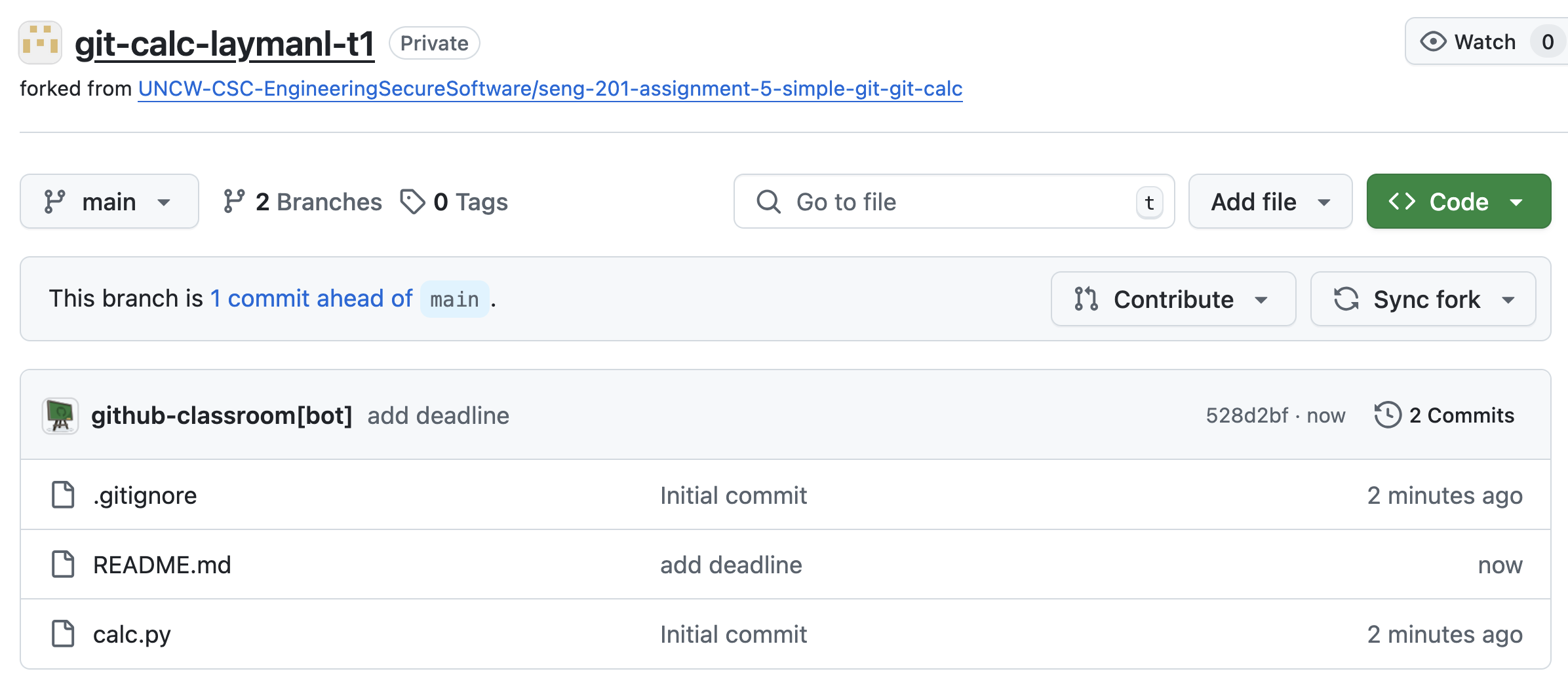
Task: View the 0 Tags link
Action: click(454, 201)
